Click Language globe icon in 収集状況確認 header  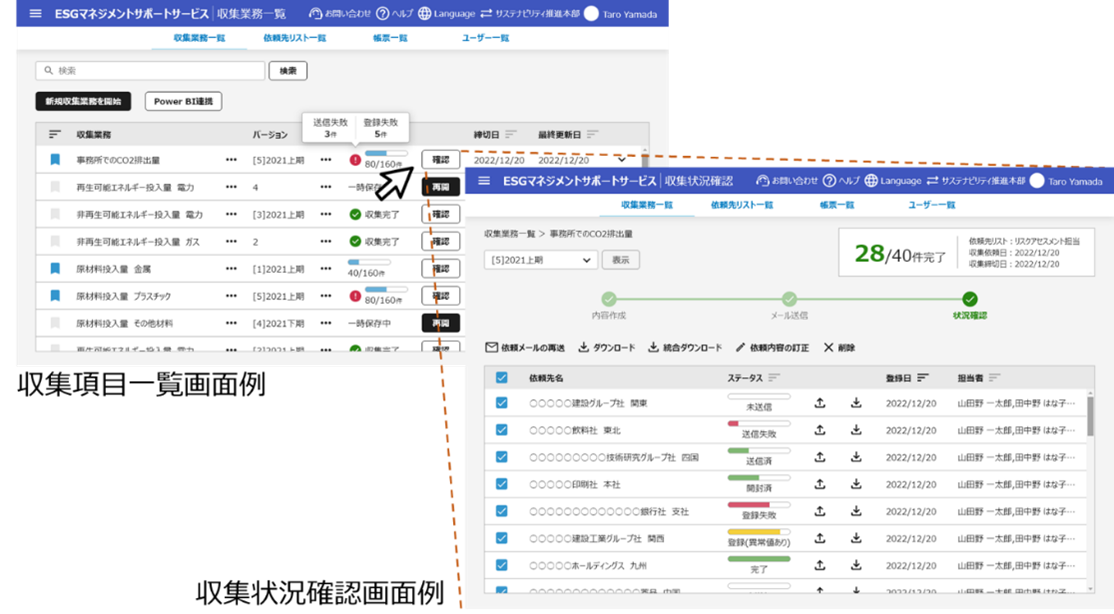(871, 181)
